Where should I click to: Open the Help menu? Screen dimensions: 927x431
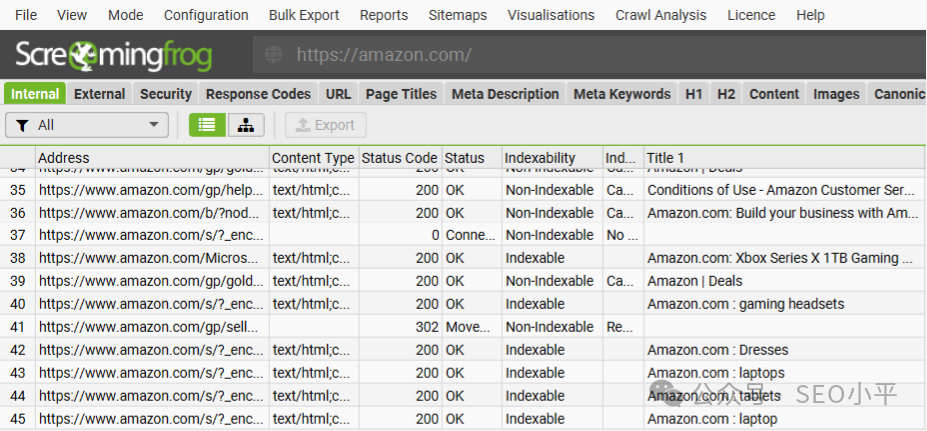tap(810, 15)
